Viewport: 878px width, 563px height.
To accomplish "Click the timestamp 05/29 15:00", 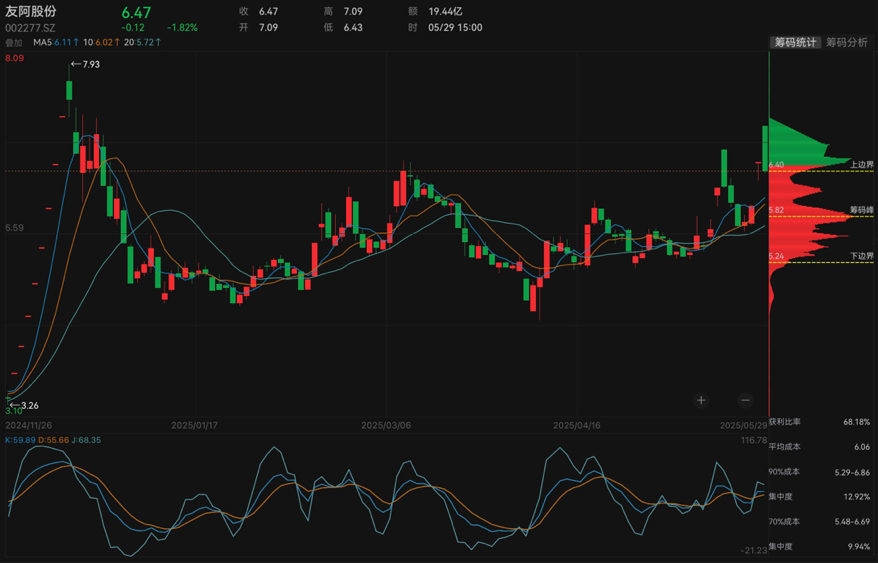I will click(x=455, y=27).
